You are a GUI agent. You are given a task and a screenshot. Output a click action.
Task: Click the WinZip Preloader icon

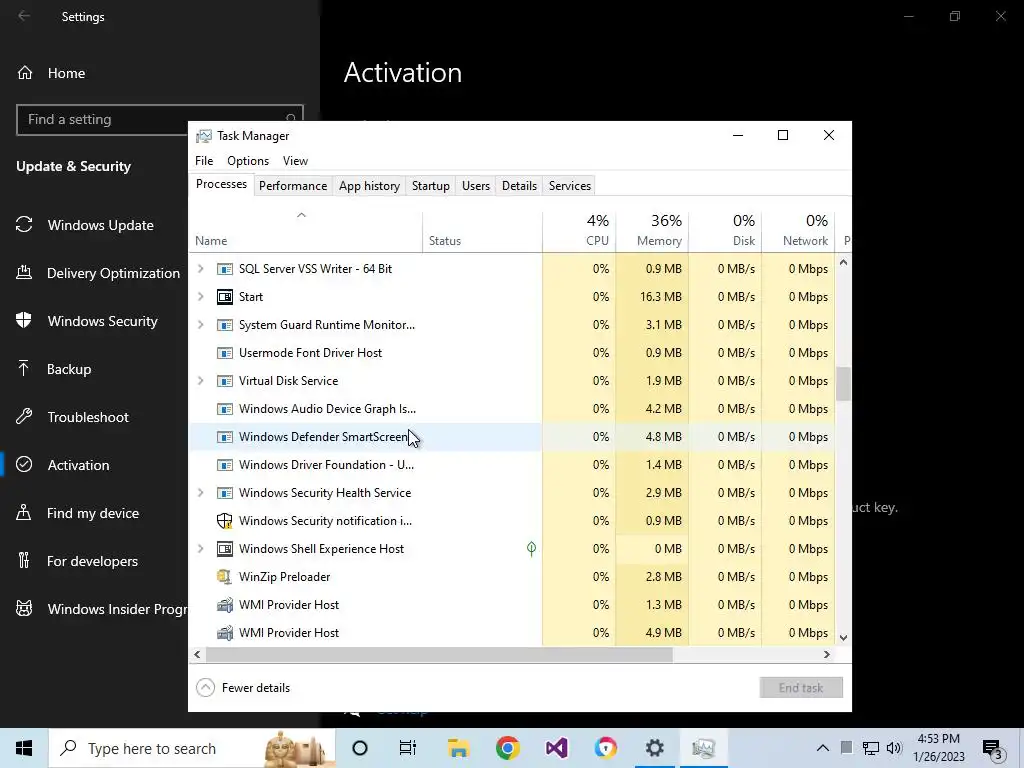[225, 577]
